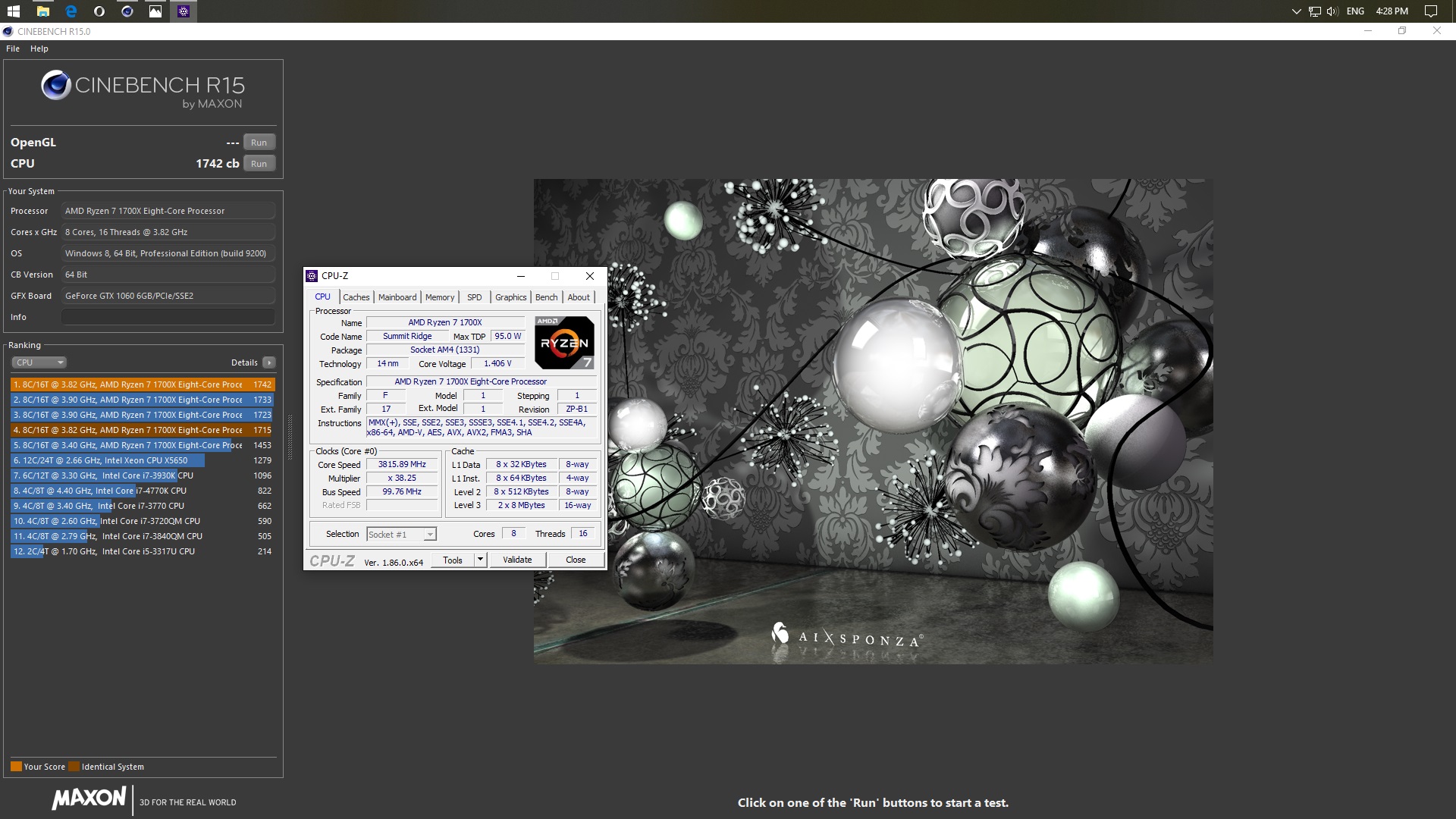Switch to Cinebench via its taskbar icon
This screenshot has width=1456, height=819.
[127, 11]
